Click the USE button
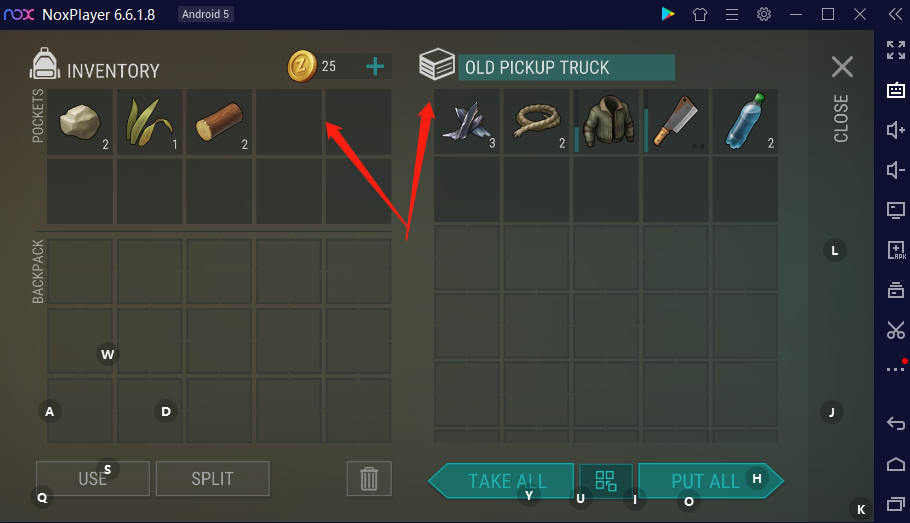The height and width of the screenshot is (523, 910). (93, 479)
